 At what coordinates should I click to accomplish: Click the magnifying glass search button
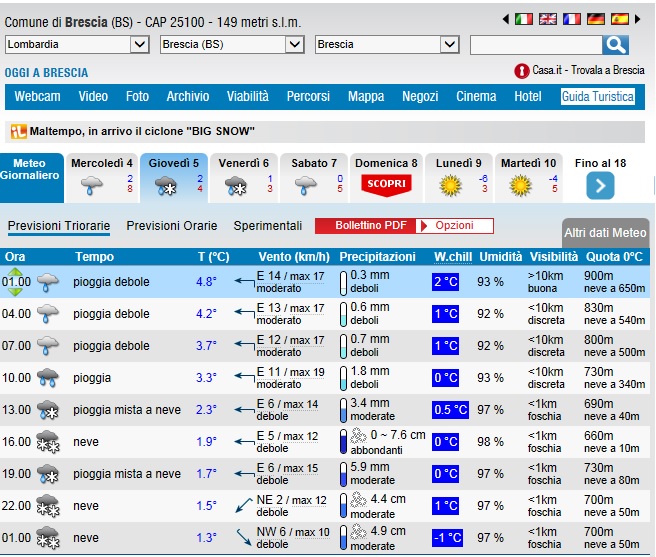pyautogui.click(x=616, y=45)
